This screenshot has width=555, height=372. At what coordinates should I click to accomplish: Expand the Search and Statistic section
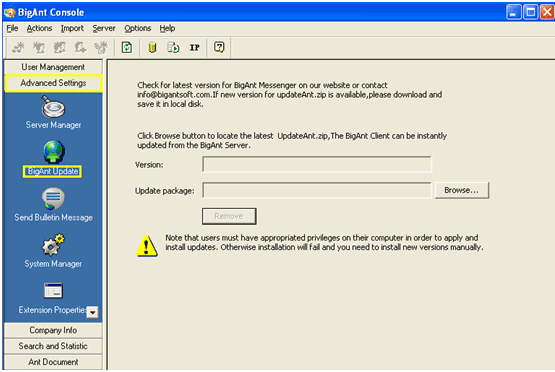(53, 346)
